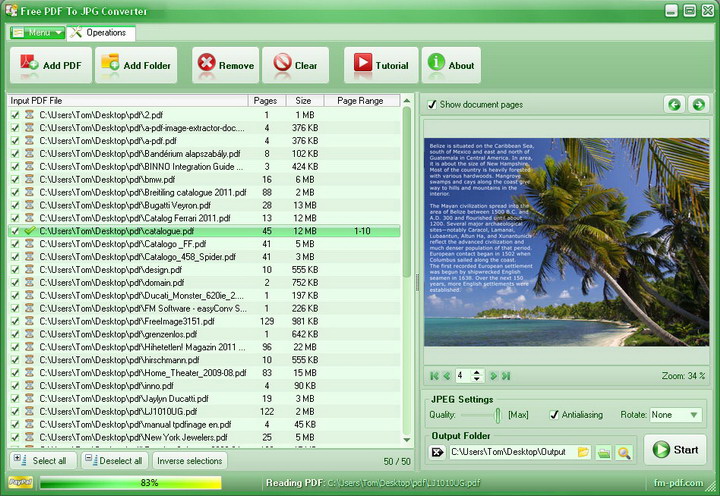Increase the preview page number stepper

point(477,372)
